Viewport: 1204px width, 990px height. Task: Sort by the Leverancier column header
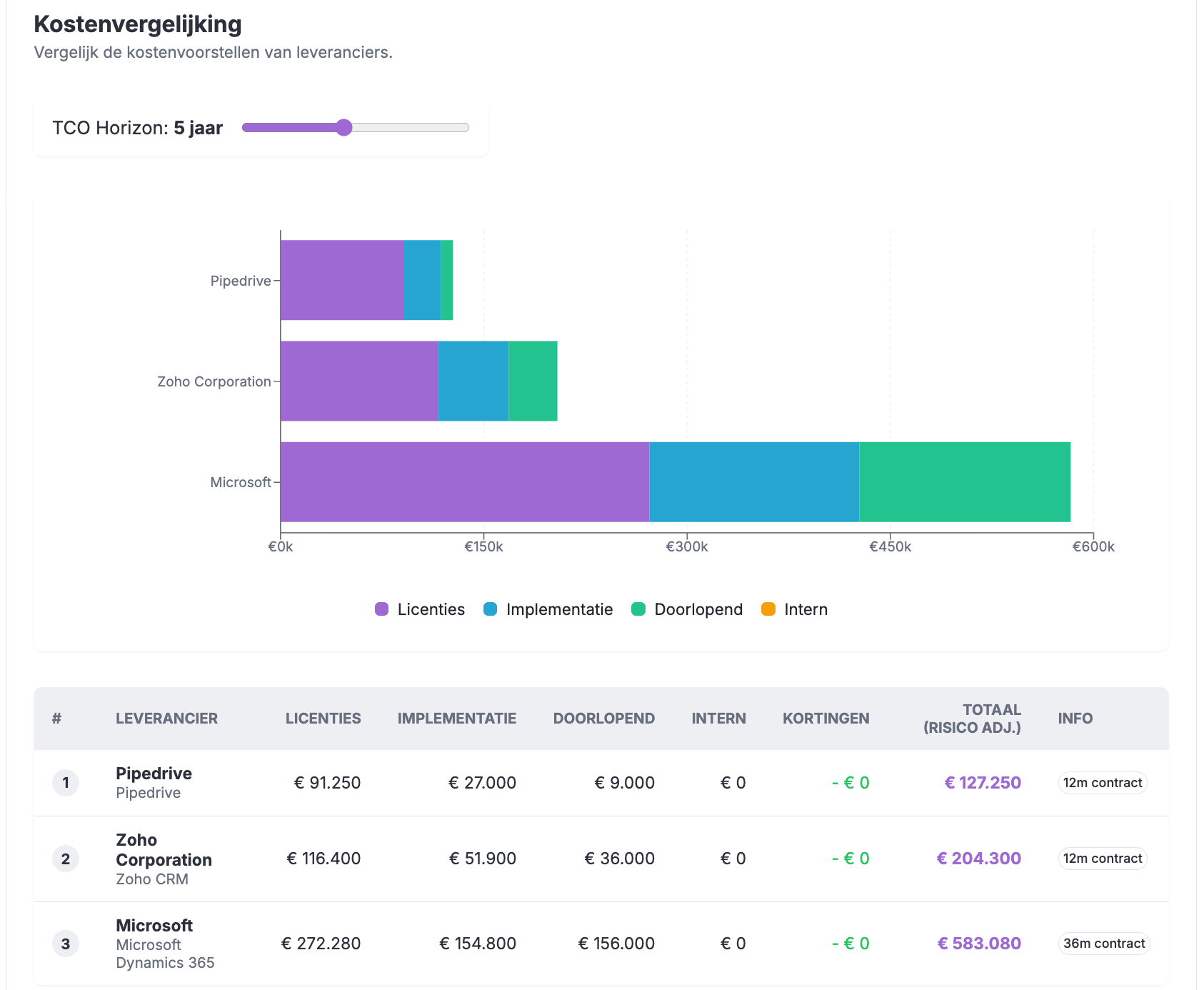[166, 719]
